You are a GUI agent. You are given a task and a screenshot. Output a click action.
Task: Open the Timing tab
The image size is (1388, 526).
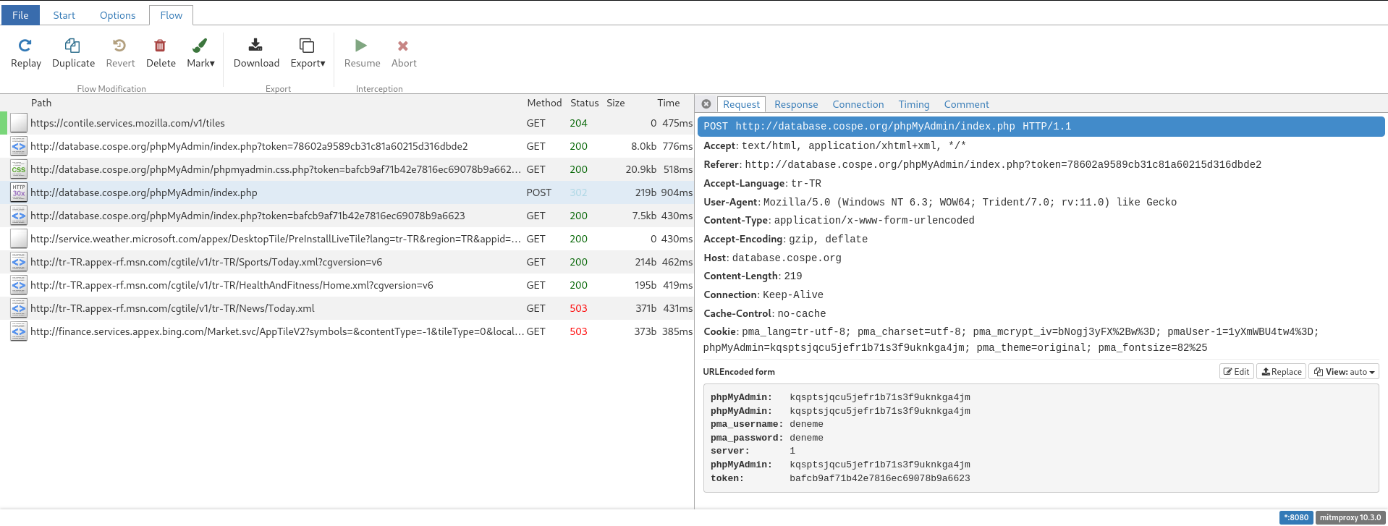pyautogui.click(x=914, y=104)
